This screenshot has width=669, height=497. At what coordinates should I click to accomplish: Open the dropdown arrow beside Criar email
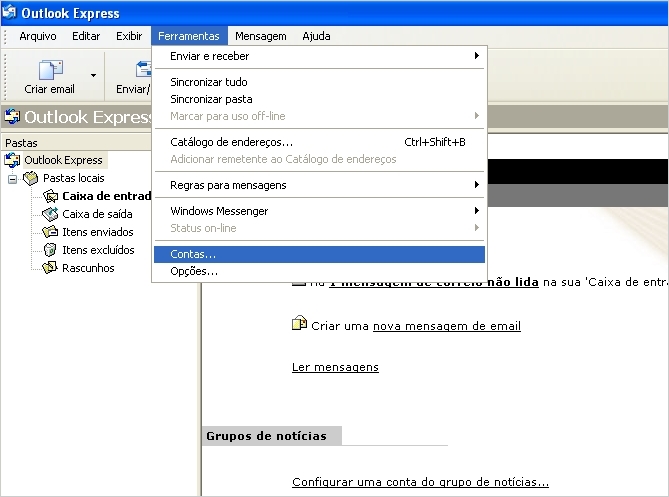click(x=93, y=75)
